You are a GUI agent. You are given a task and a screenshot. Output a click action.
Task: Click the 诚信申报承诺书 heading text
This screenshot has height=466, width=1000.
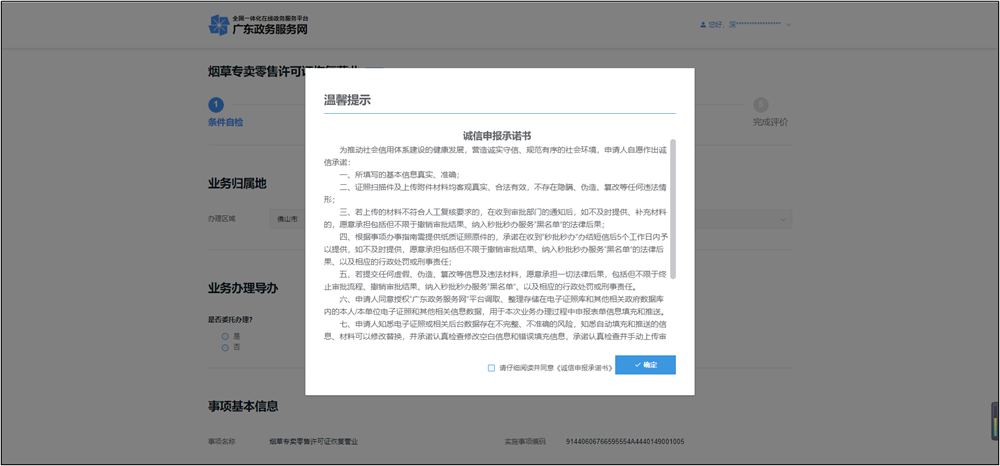click(497, 136)
